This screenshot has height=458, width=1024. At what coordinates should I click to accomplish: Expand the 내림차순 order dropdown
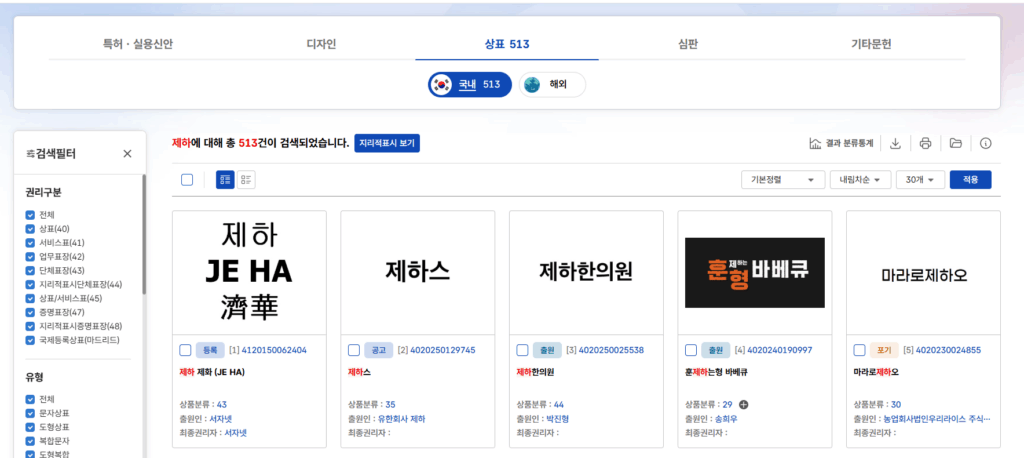pyautogui.click(x=860, y=180)
